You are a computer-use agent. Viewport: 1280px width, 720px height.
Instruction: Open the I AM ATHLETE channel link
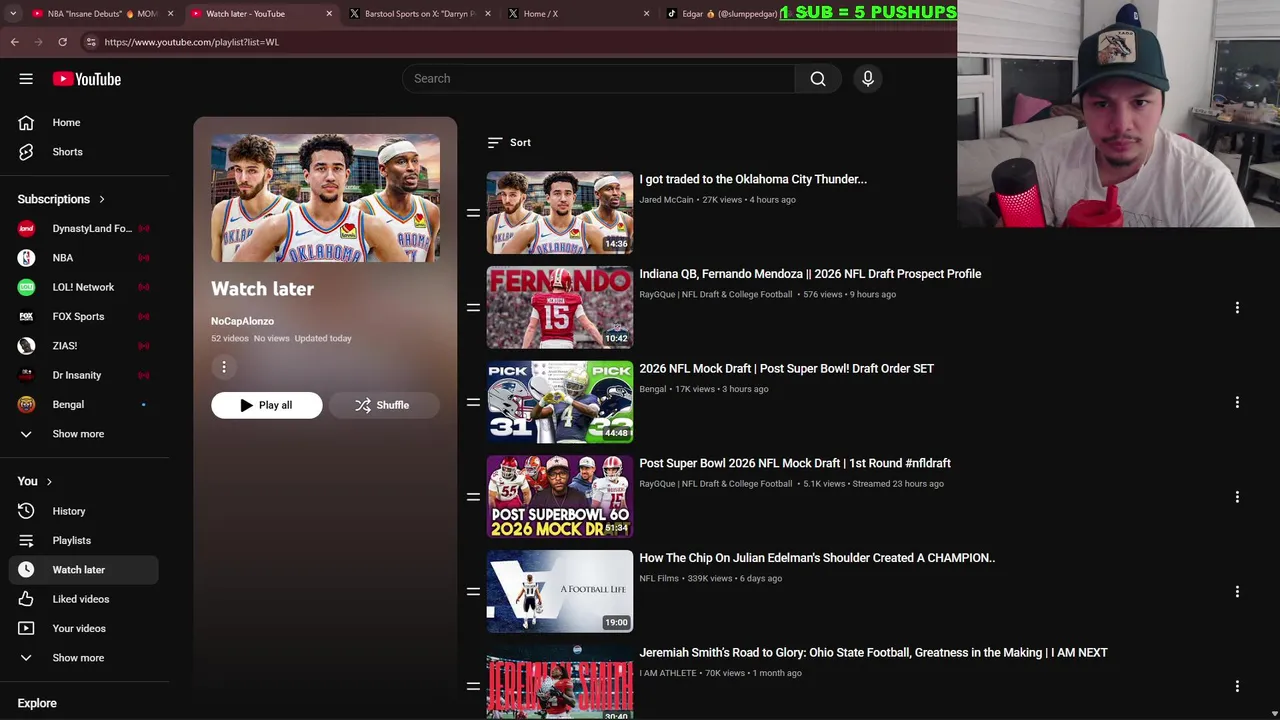(668, 673)
